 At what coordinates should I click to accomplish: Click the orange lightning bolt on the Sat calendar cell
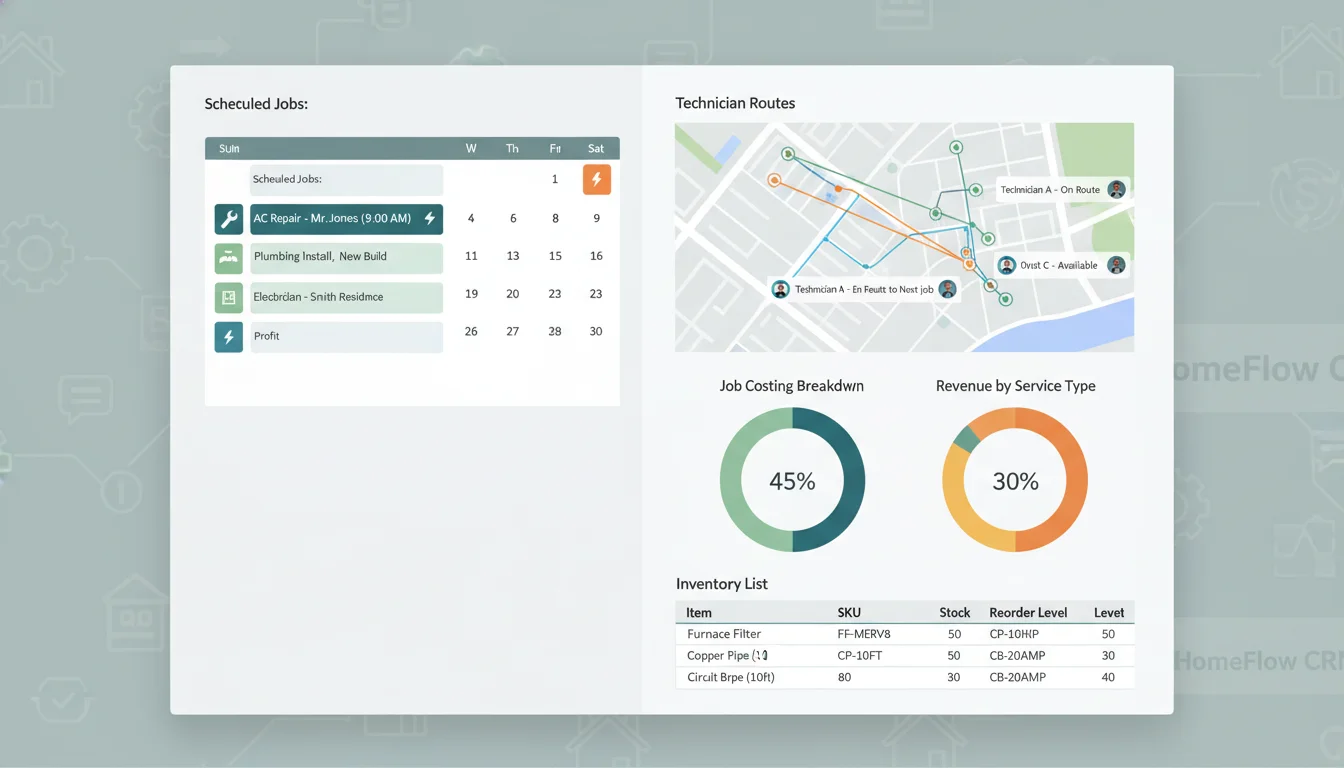(596, 179)
